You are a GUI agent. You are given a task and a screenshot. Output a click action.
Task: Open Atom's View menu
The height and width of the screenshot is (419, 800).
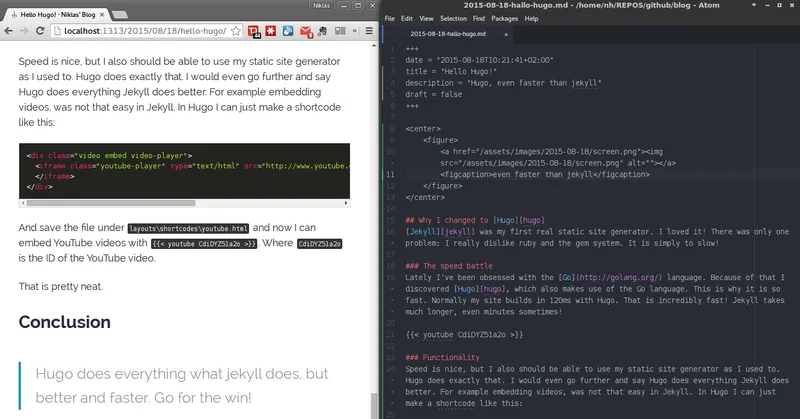[x=427, y=18]
